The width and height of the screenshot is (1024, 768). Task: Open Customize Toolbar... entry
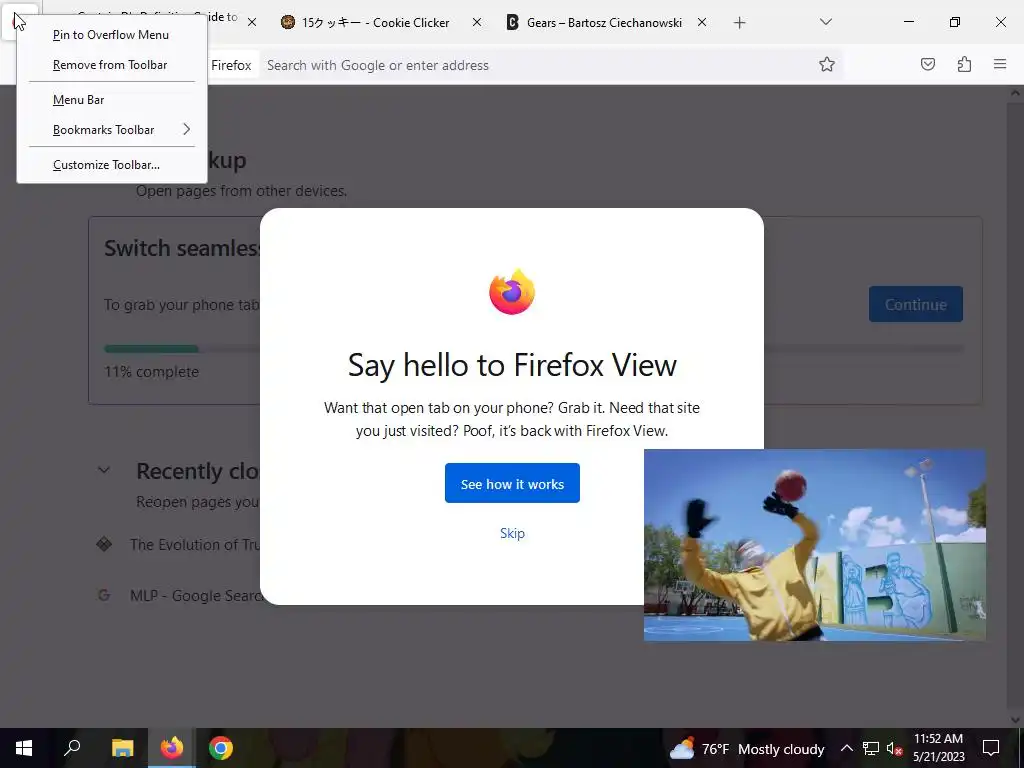112,165
